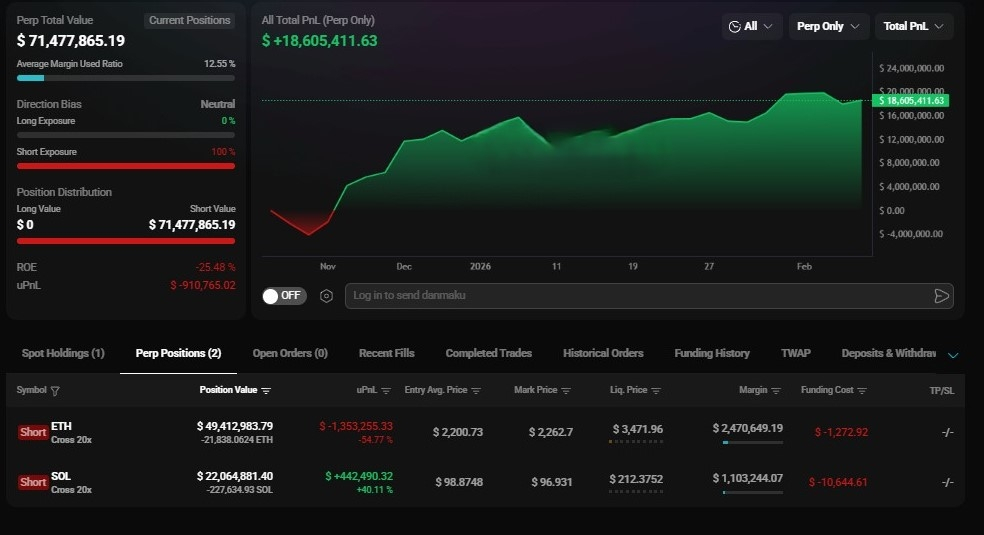
Task: Click the SOL symbol name
Action: point(61,477)
